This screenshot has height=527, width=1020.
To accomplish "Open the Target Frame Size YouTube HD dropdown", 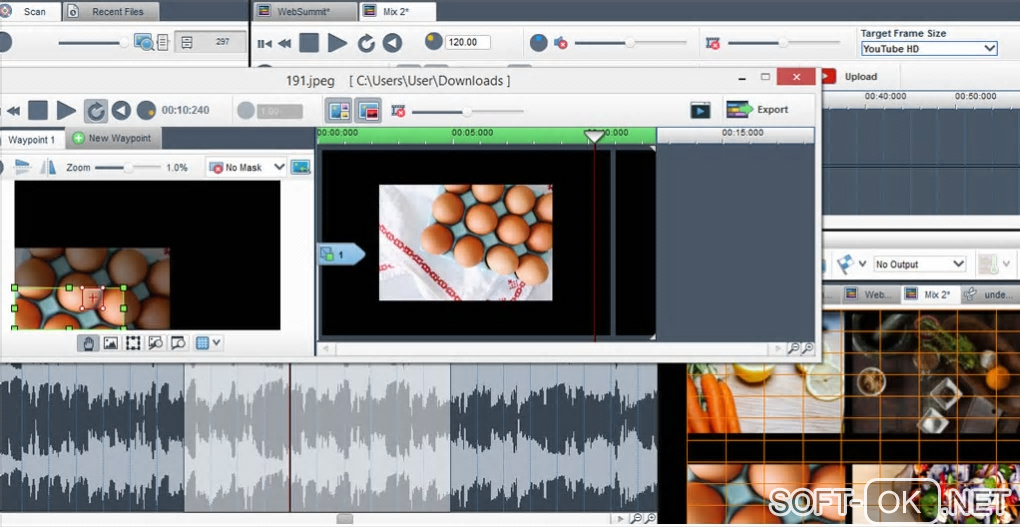I will click(929, 49).
